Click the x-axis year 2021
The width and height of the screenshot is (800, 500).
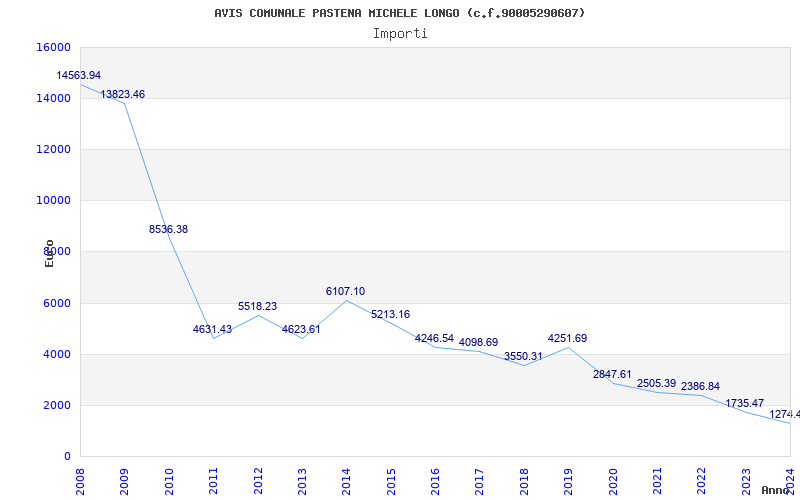(657, 481)
